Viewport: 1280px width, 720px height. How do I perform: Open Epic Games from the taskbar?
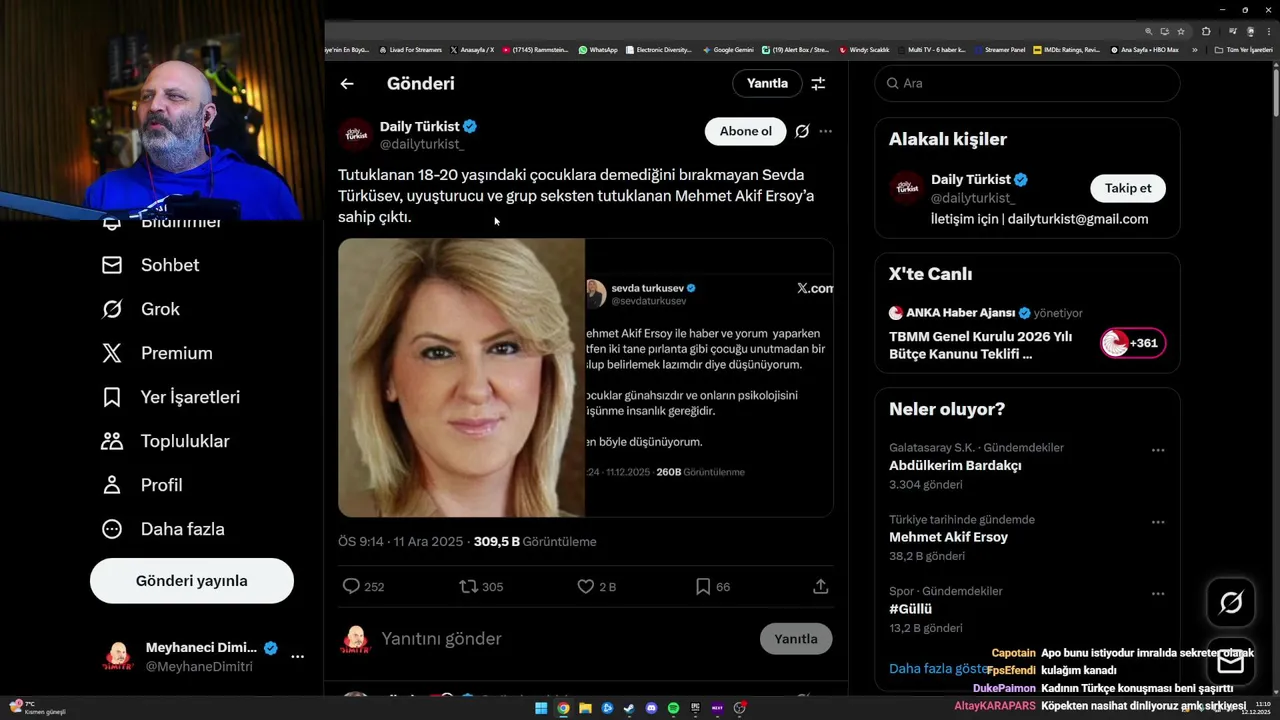coord(695,708)
